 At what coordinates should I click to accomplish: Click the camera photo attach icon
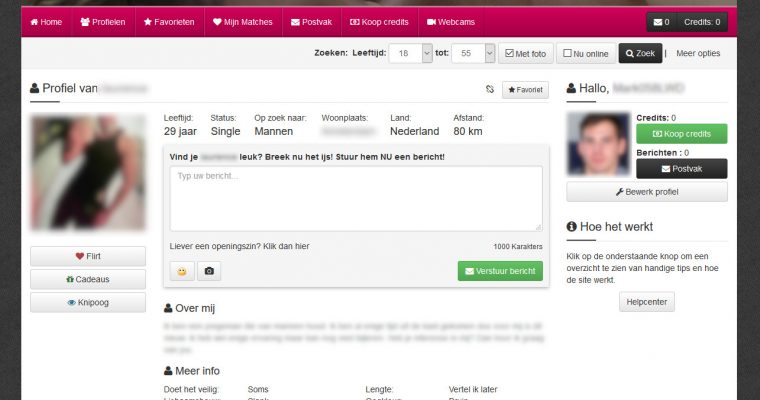[x=208, y=271]
